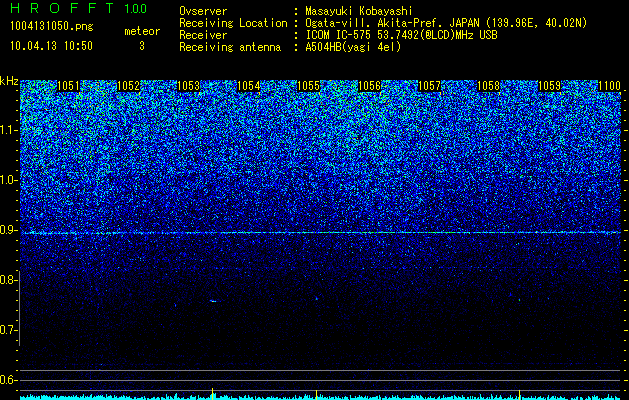Click the meteor count label

(x=142, y=31)
